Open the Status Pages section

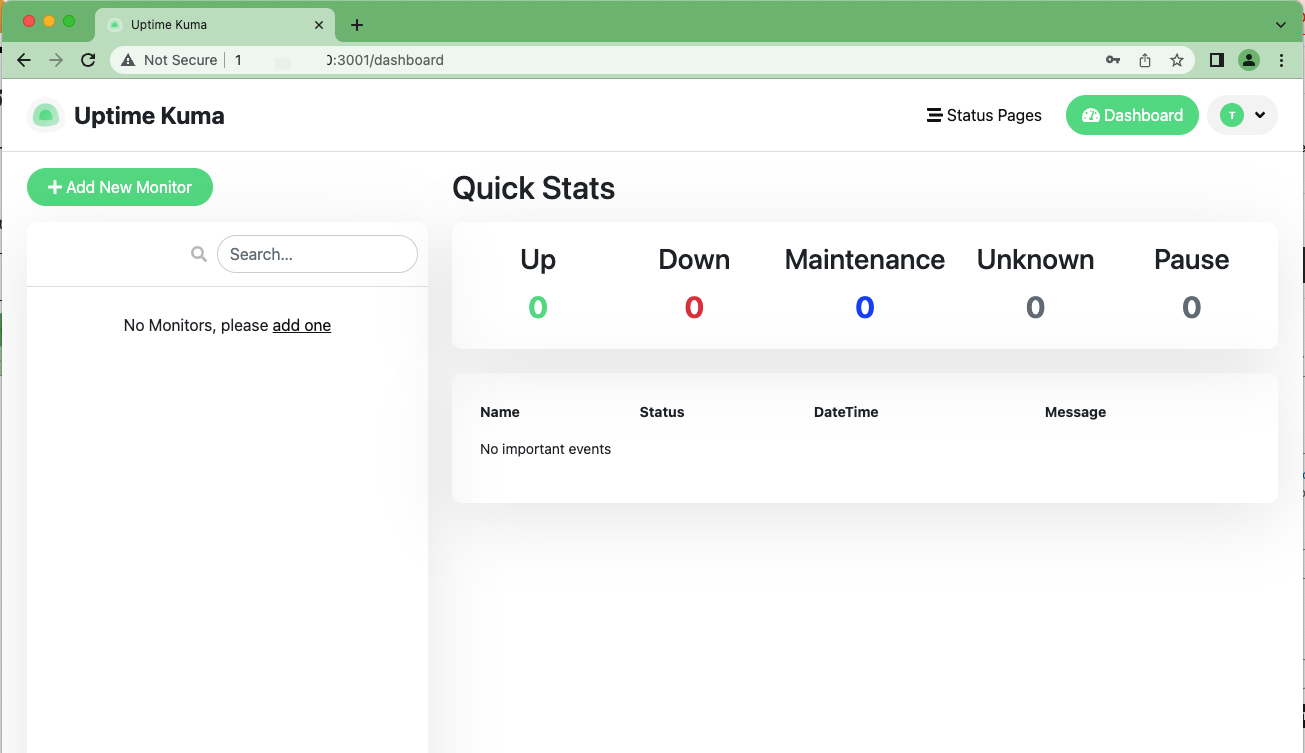click(x=984, y=115)
